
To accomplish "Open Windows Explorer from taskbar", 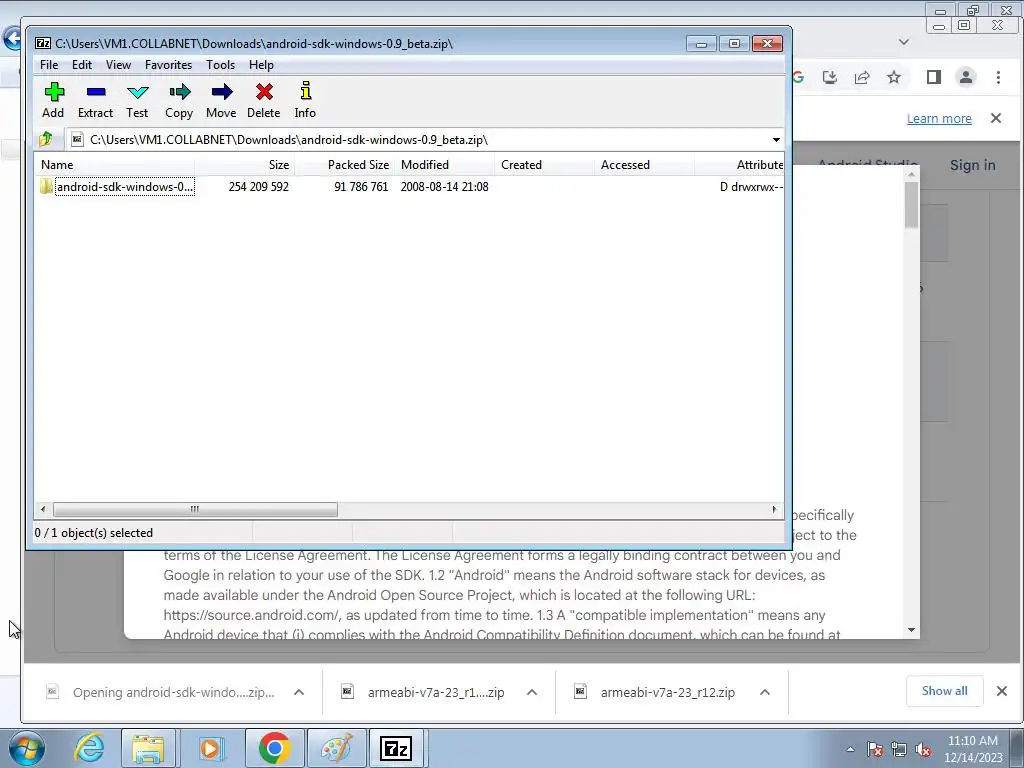I will click(148, 748).
